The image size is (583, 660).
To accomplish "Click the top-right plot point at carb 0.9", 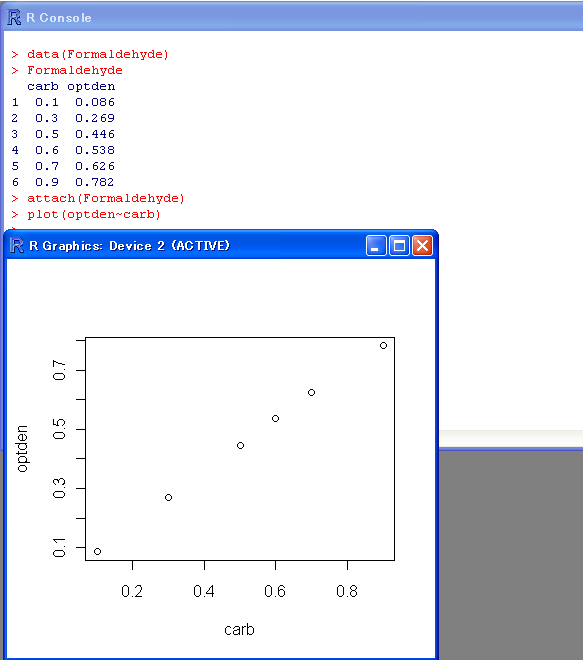I will tap(383, 346).
